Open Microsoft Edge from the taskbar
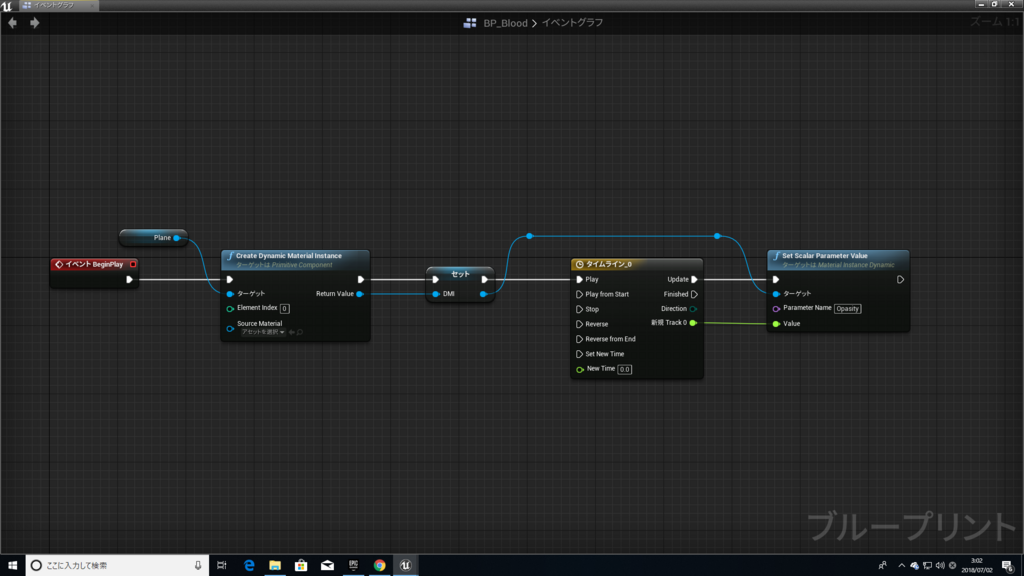The height and width of the screenshot is (576, 1024). (249, 566)
